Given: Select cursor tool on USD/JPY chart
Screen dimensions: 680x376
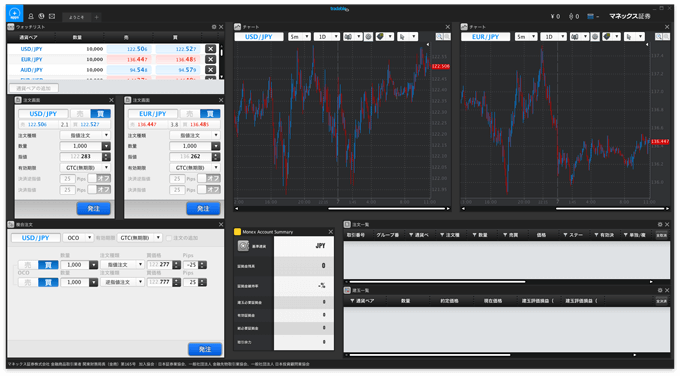Looking at the screenshot, I should point(407,37).
